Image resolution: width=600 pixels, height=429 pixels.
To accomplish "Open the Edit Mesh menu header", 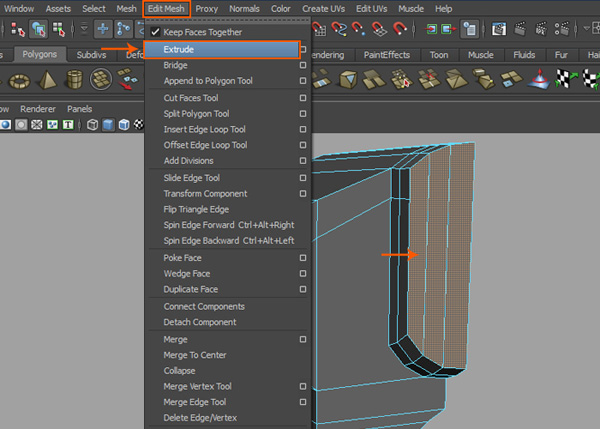I will pos(166,9).
